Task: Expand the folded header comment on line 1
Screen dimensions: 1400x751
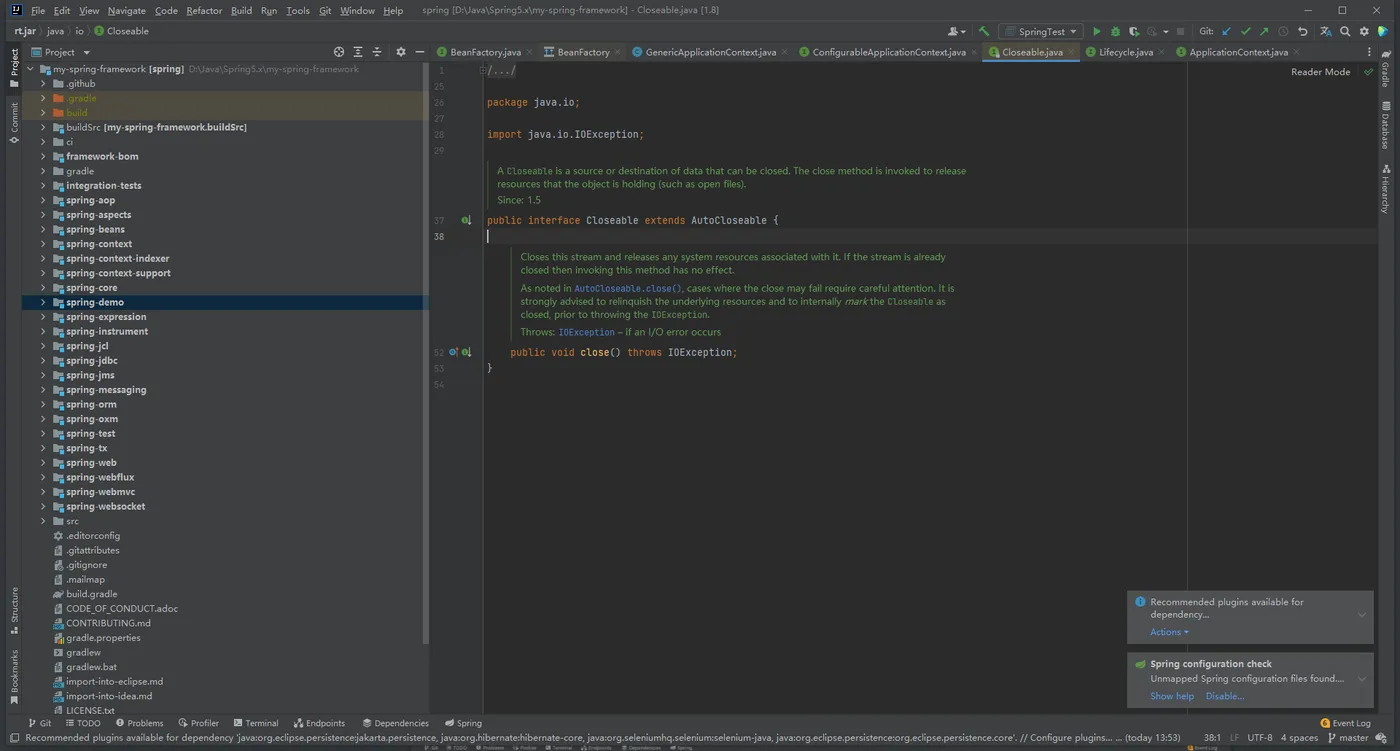Action: point(483,71)
